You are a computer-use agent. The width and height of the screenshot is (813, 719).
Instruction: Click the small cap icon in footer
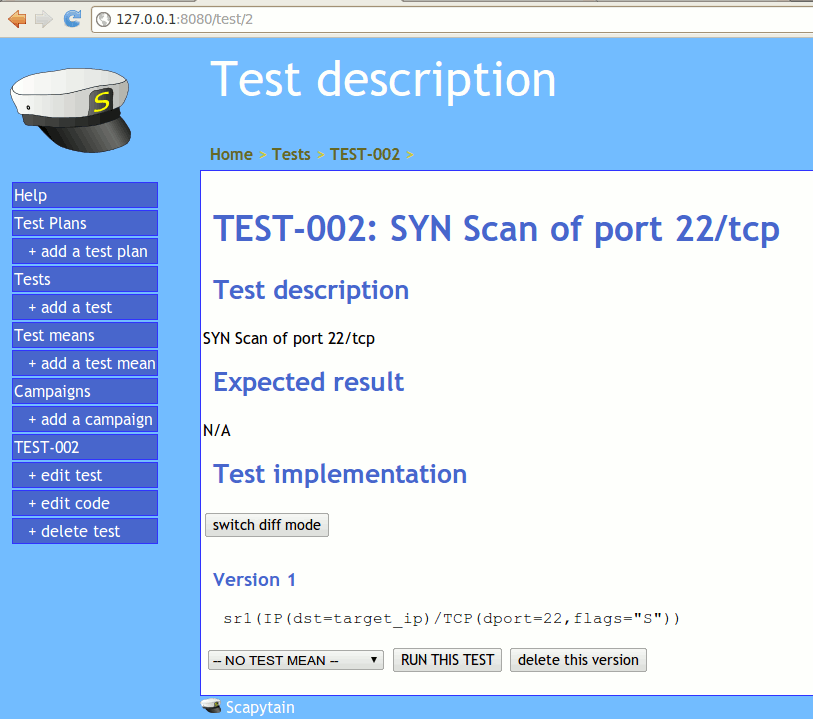(x=210, y=706)
